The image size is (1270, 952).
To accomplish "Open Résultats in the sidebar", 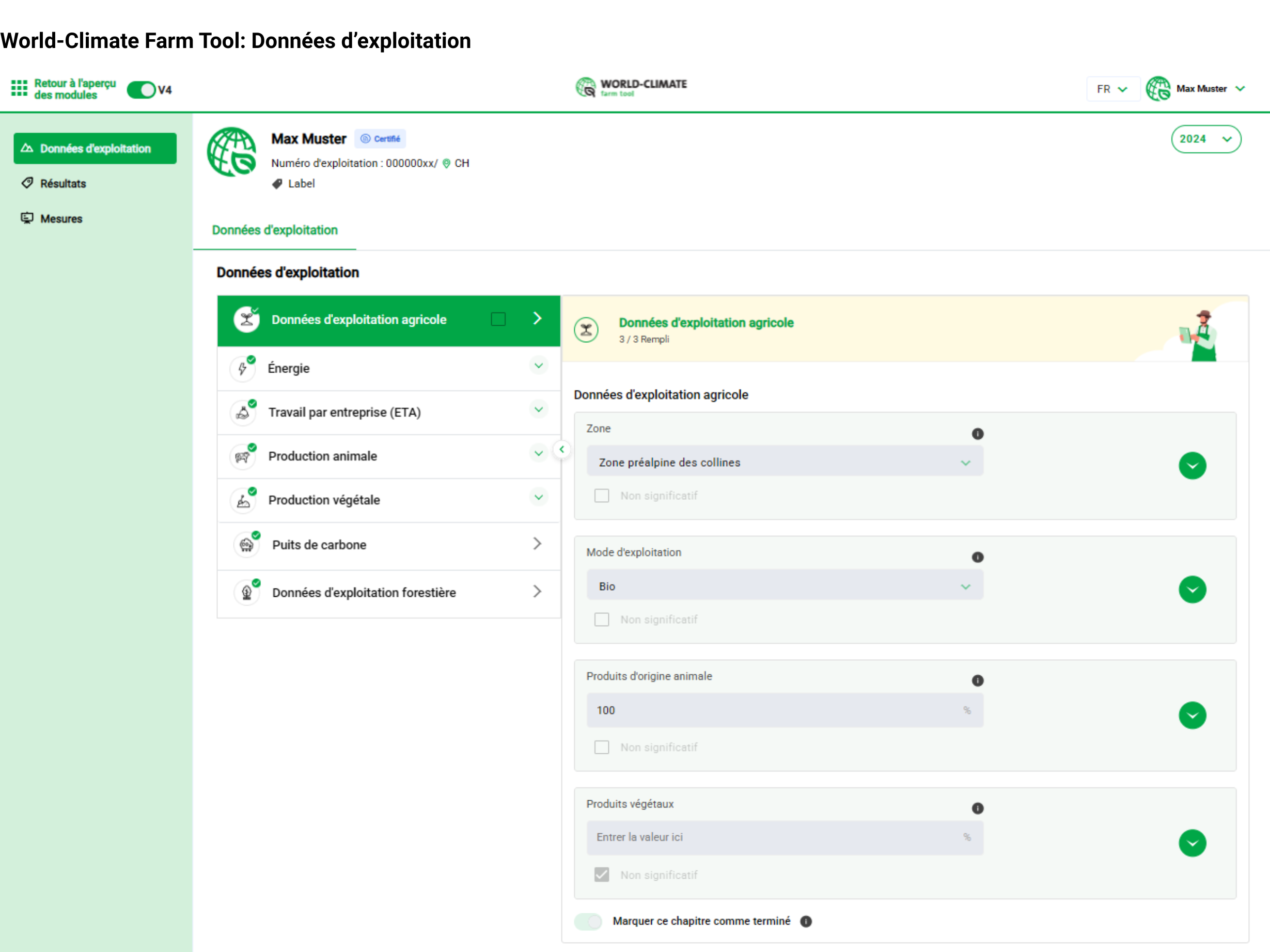I will (x=62, y=184).
